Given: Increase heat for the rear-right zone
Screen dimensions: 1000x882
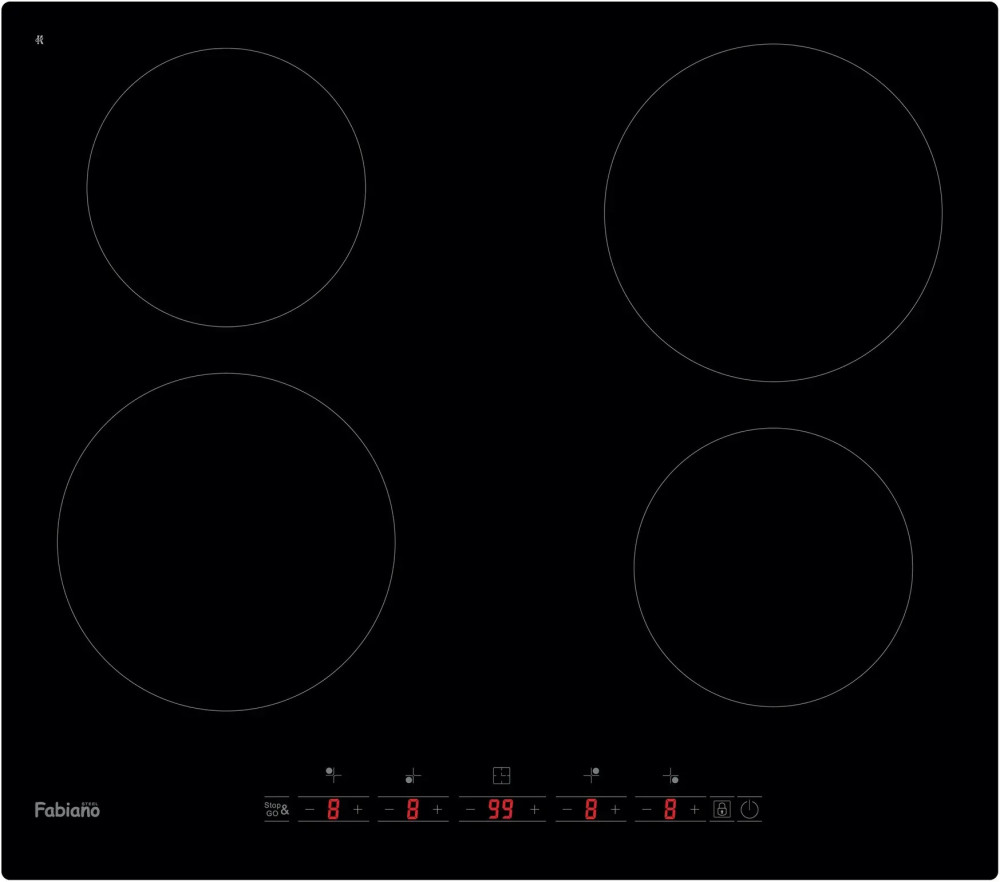Looking at the screenshot, I should 615,809.
